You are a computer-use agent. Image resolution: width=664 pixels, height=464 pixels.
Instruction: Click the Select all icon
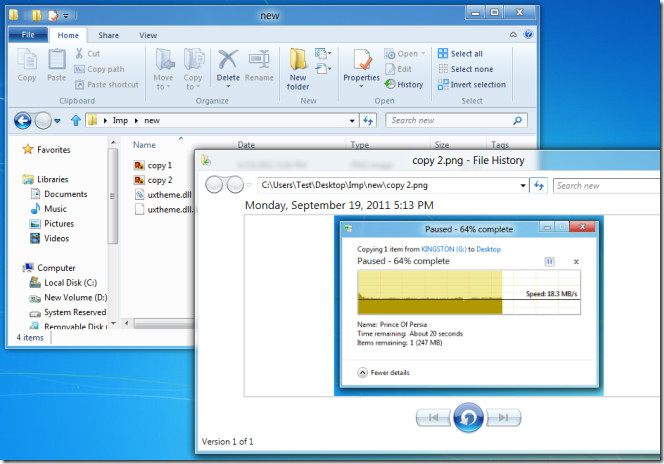443,53
